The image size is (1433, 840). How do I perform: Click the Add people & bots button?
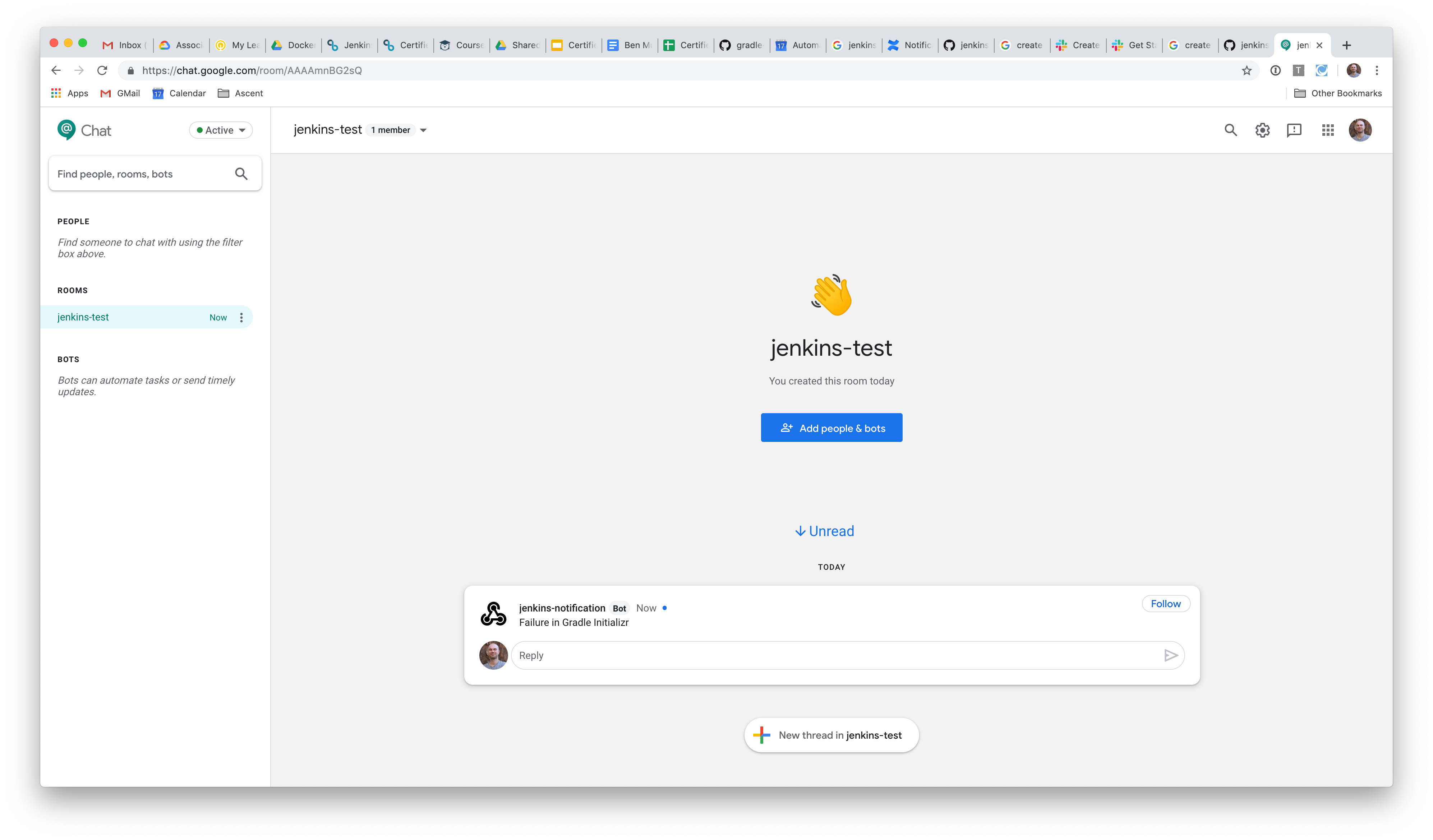831,427
